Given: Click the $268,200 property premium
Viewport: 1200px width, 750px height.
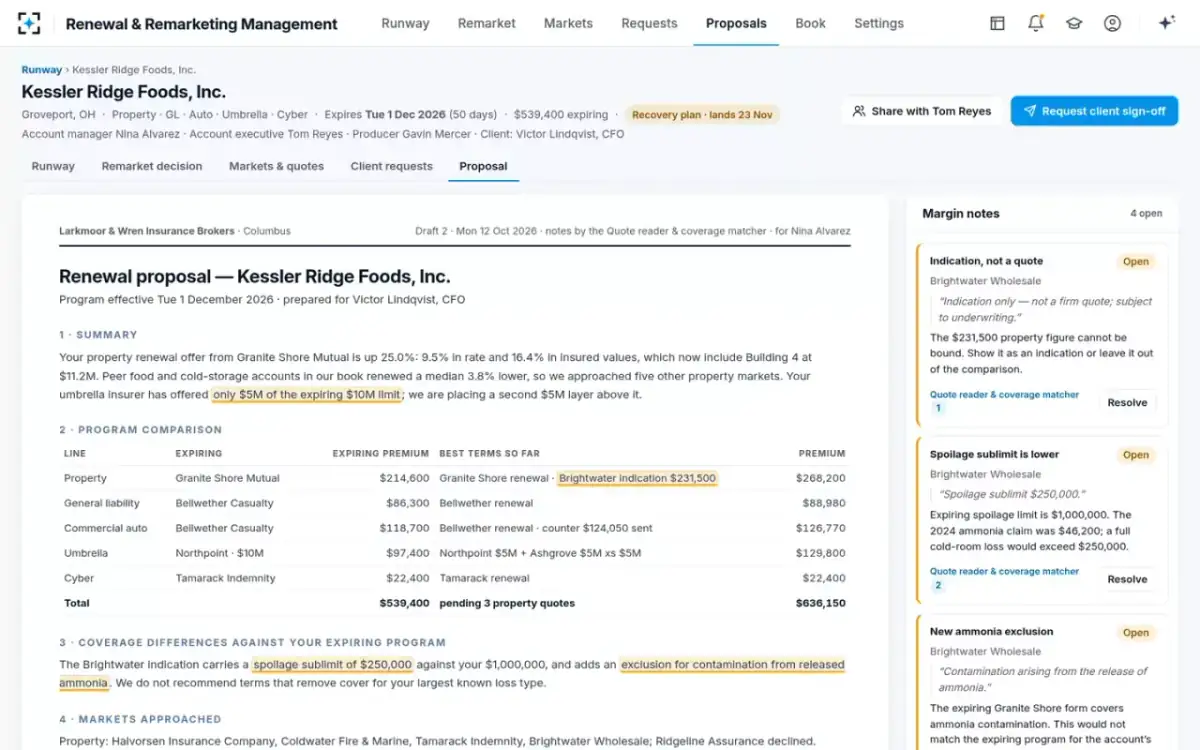Looking at the screenshot, I should [x=820, y=478].
